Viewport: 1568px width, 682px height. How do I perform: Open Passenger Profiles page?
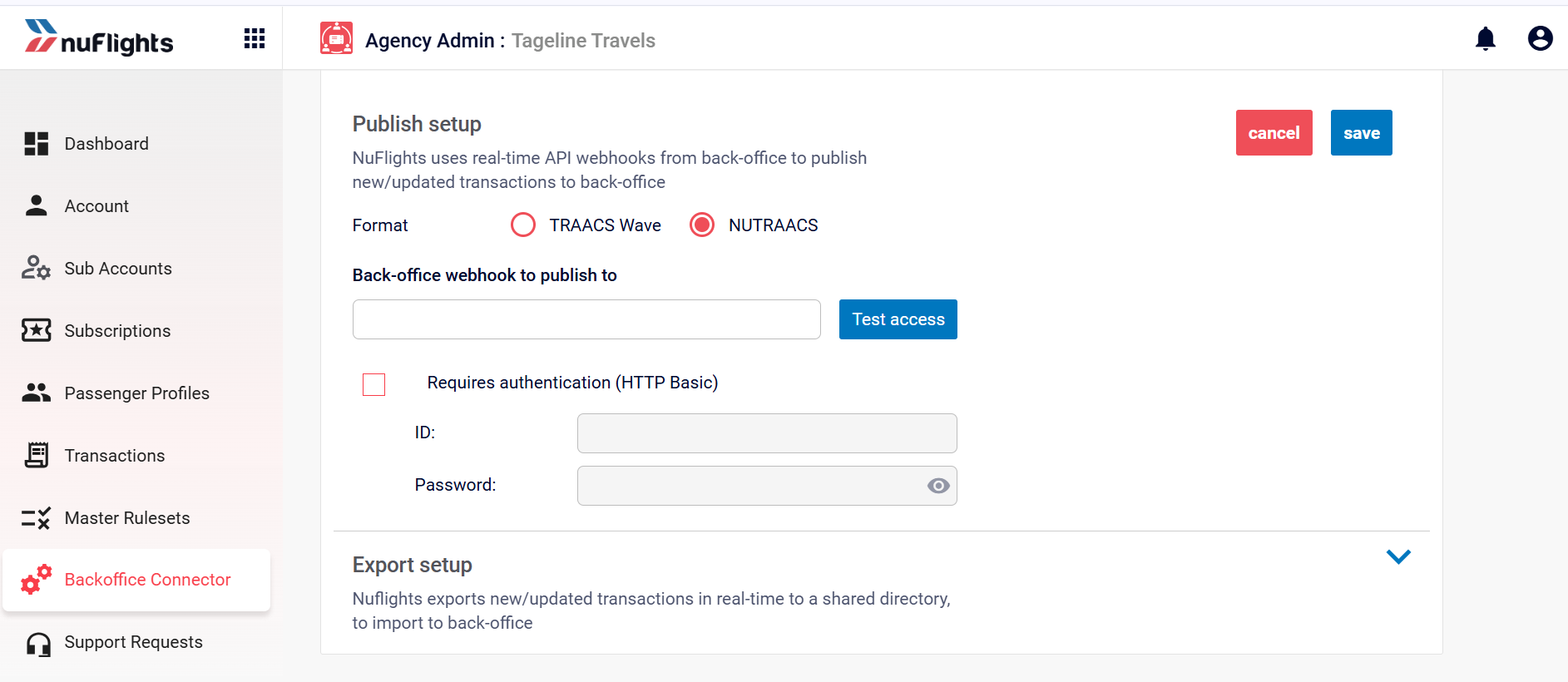click(136, 393)
